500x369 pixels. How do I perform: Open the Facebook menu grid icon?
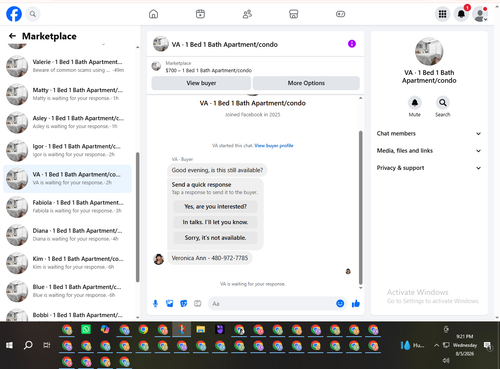pyautogui.click(x=442, y=14)
